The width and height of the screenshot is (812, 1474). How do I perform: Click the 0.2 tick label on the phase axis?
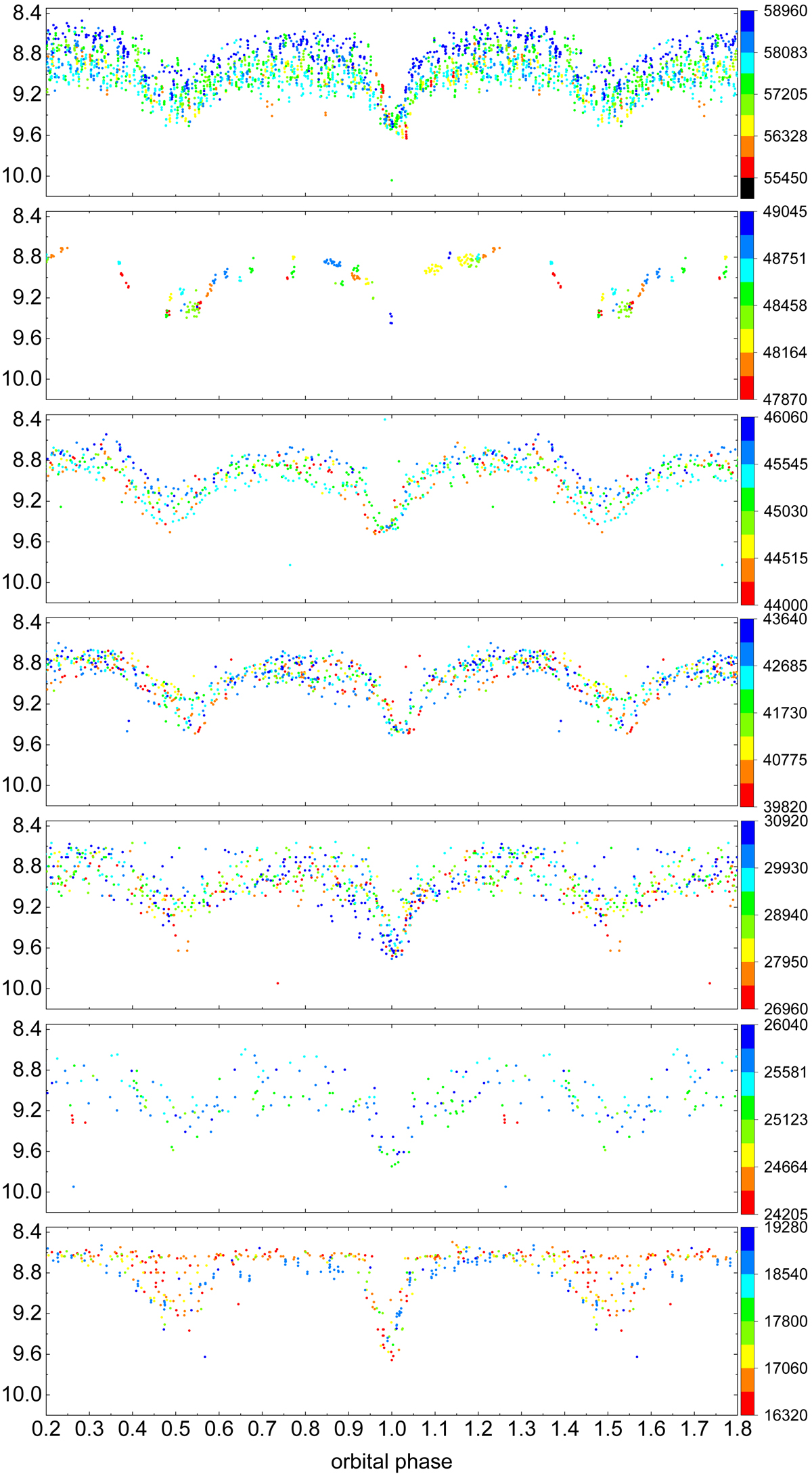click(46, 1428)
